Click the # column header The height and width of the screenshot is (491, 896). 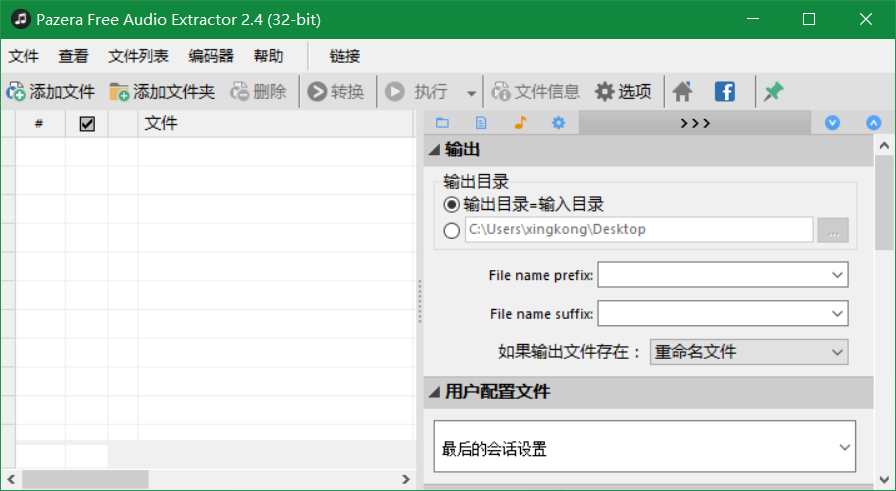pyautogui.click(x=39, y=123)
